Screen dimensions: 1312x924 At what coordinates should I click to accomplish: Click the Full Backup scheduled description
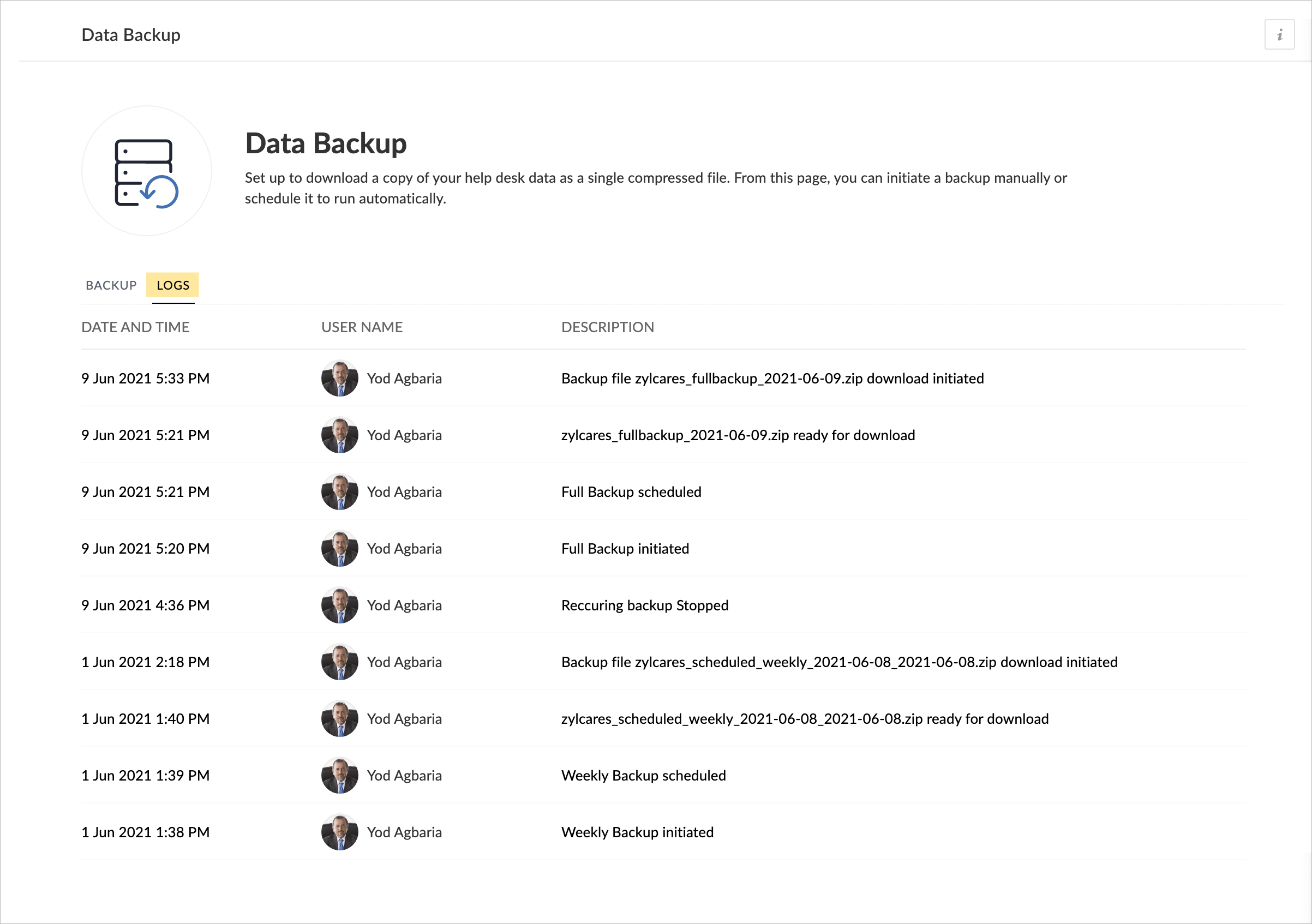[x=631, y=492]
